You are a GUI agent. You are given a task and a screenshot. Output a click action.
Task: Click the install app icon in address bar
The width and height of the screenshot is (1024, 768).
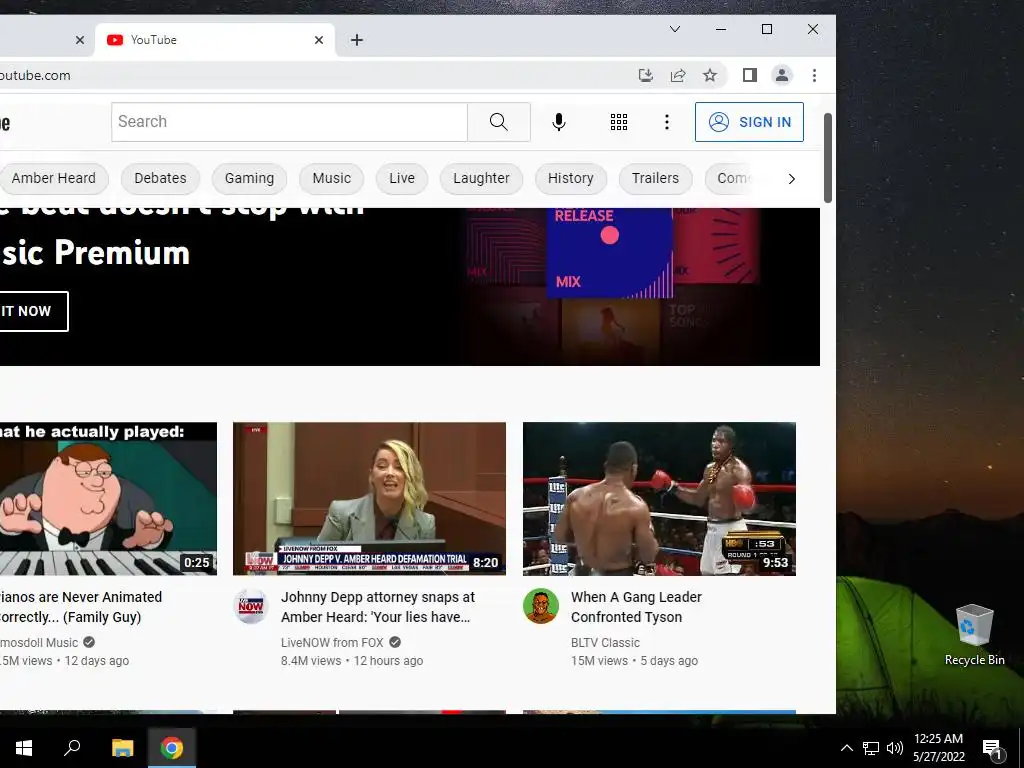[645, 75]
